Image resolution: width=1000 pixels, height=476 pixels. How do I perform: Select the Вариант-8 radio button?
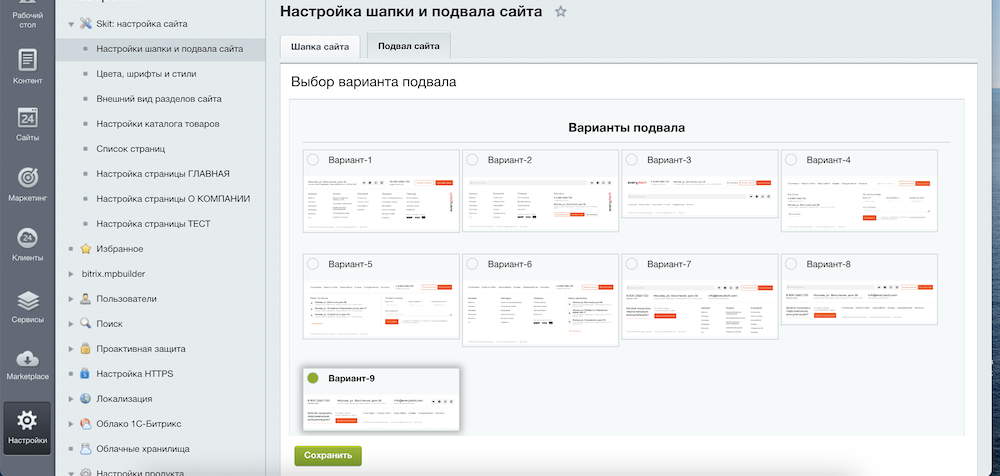tap(791, 264)
